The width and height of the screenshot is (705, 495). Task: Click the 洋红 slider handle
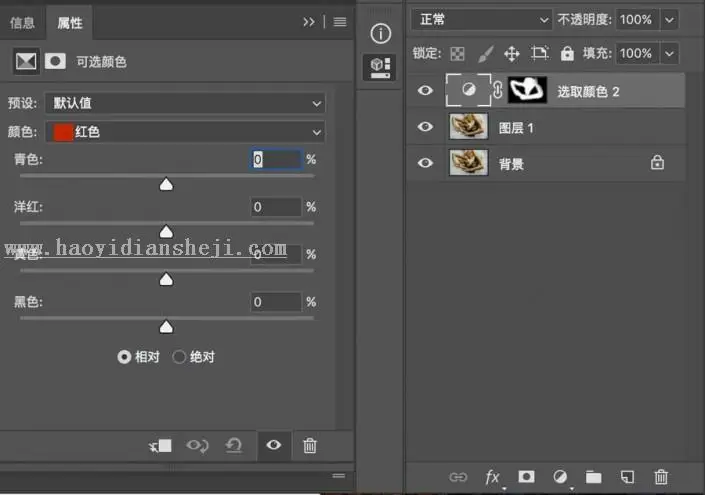166,232
